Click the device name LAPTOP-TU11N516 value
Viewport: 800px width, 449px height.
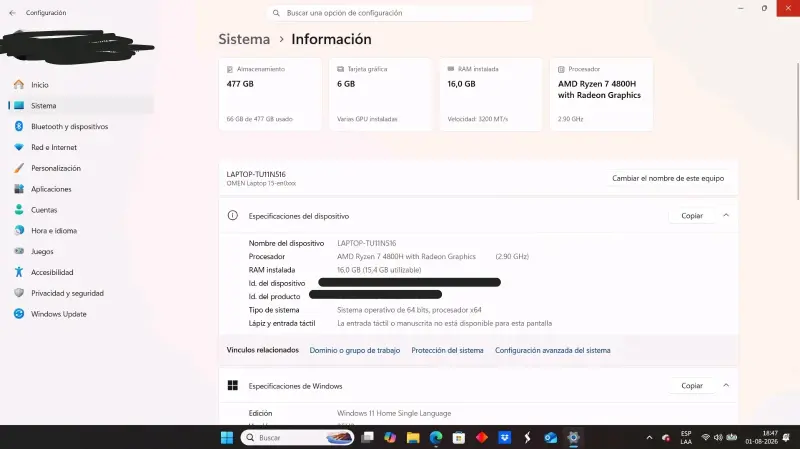coord(366,243)
